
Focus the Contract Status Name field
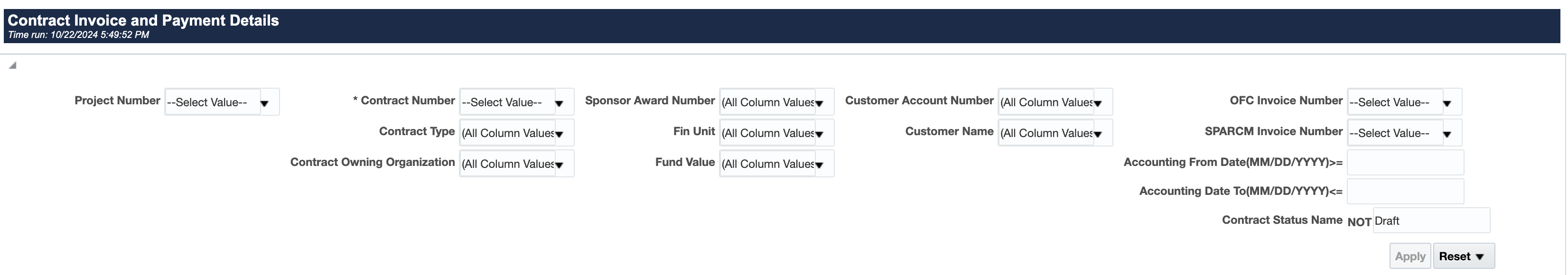click(x=1430, y=221)
